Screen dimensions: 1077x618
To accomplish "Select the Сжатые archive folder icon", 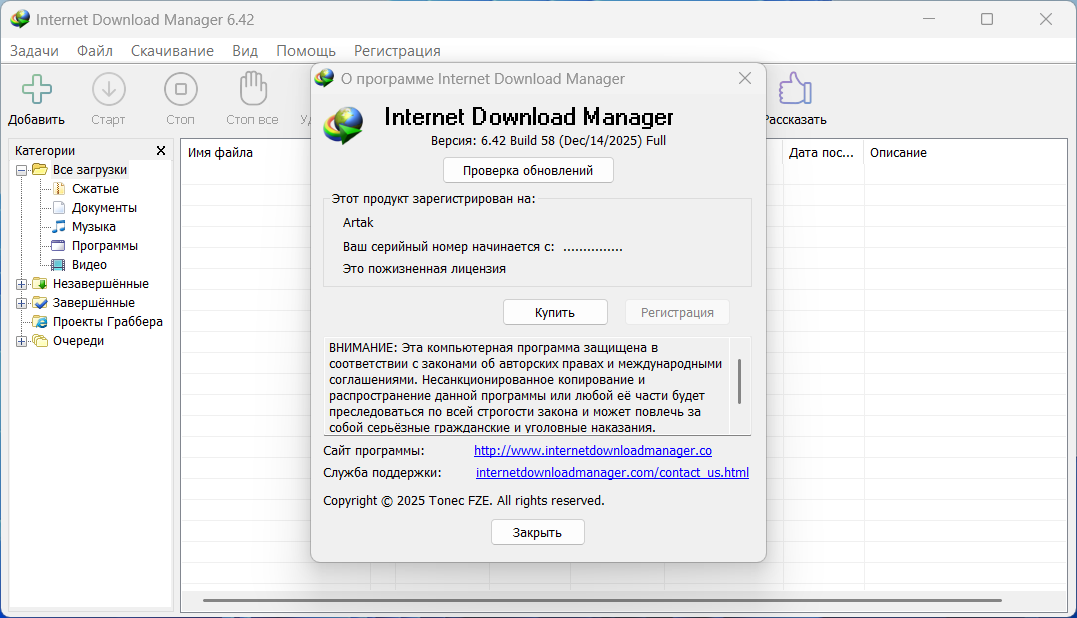I will pos(59,189).
